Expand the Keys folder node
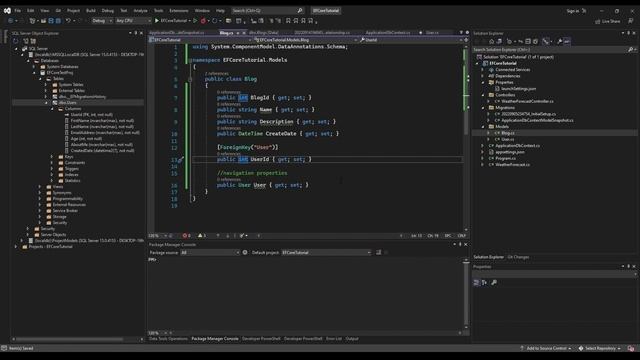Screen dimensions: 640x360 tap(52, 157)
